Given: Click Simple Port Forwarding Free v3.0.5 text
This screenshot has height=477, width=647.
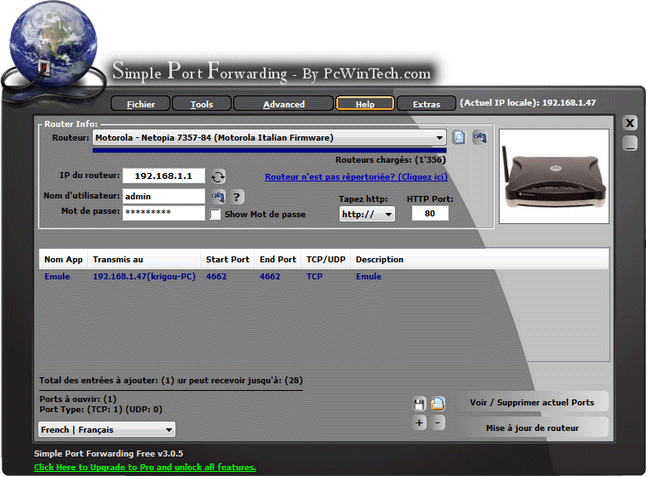Looking at the screenshot, I should pyautogui.click(x=109, y=453).
